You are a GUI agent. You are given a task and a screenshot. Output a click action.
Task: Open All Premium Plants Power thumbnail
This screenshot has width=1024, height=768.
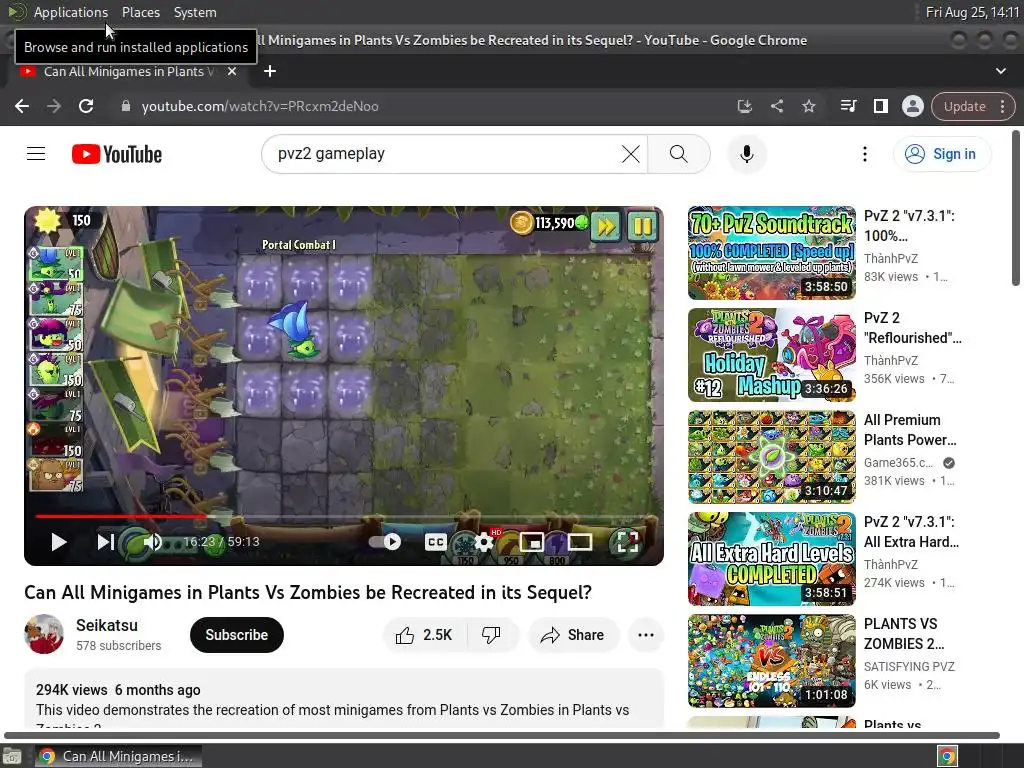(x=771, y=456)
